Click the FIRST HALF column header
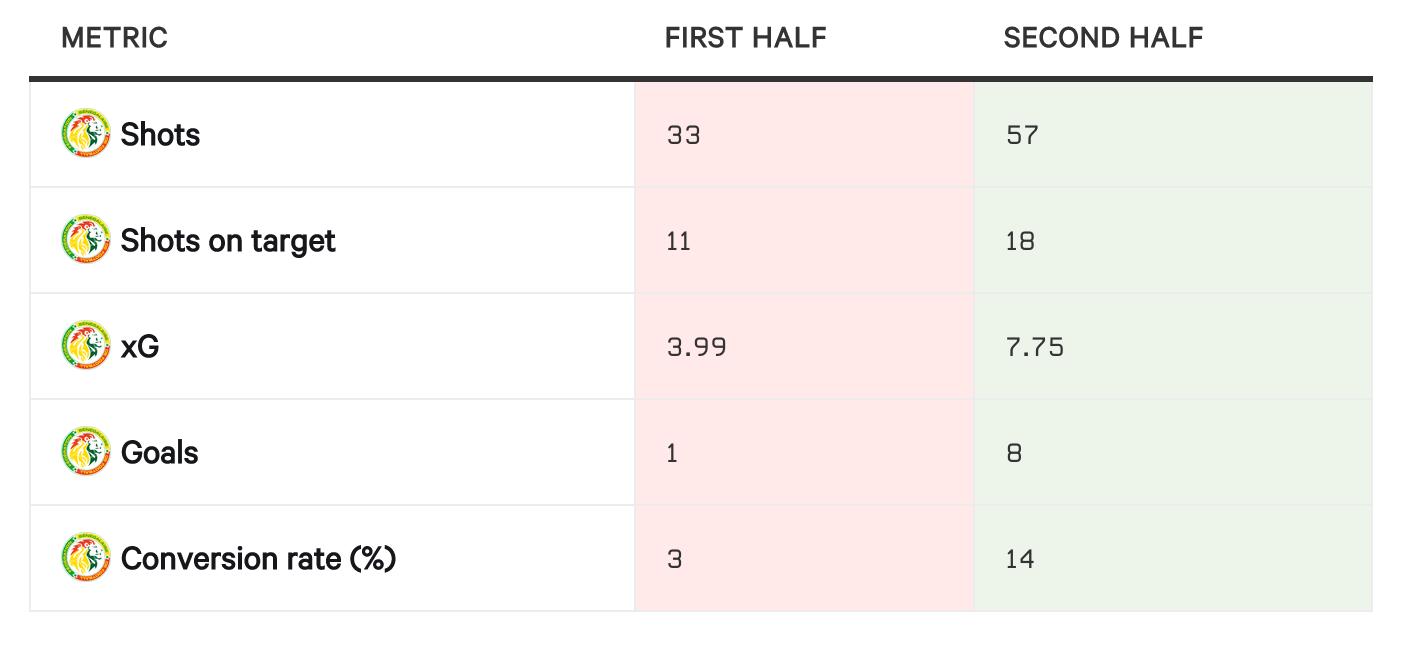Screen dimensions: 1412x650 745,38
